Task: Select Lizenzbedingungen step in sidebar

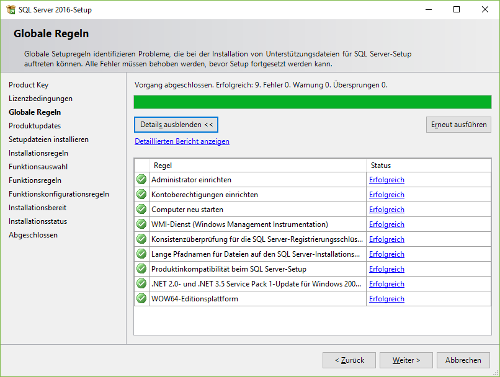Action: (40, 99)
